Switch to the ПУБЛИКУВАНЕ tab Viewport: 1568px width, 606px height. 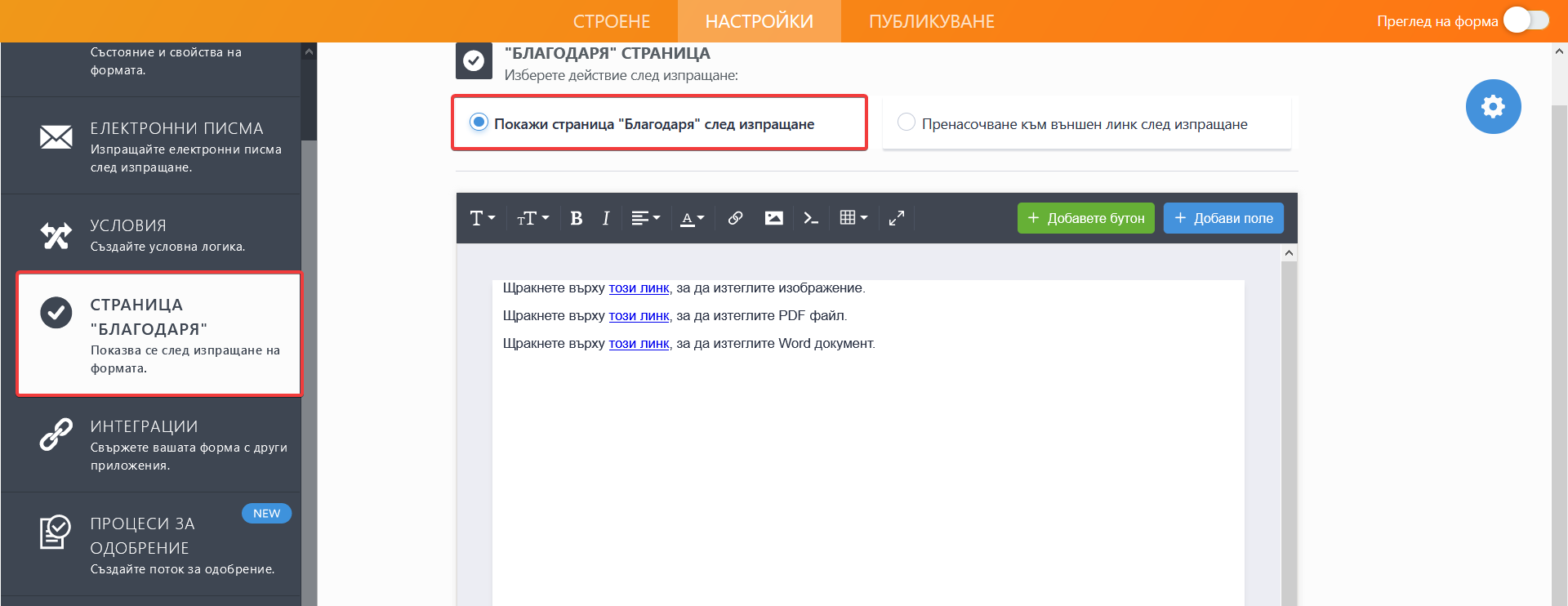coord(931,21)
